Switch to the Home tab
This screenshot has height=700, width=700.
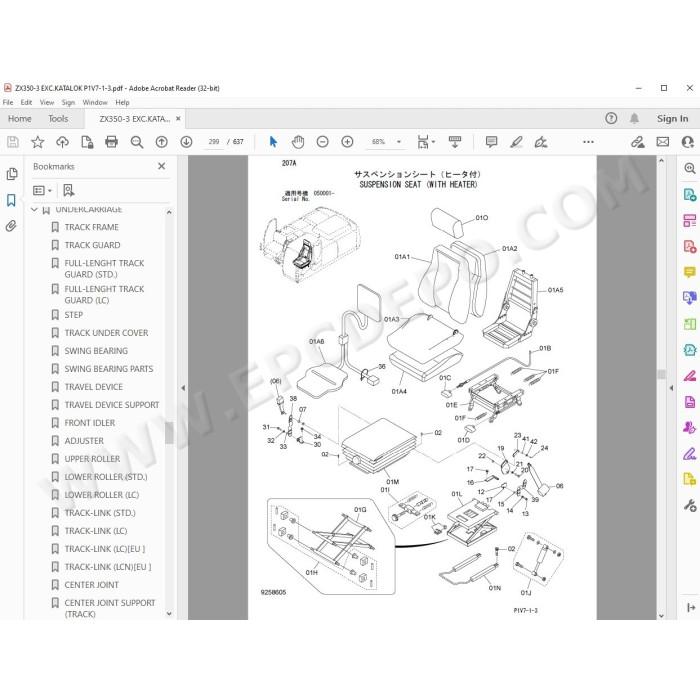20,119
